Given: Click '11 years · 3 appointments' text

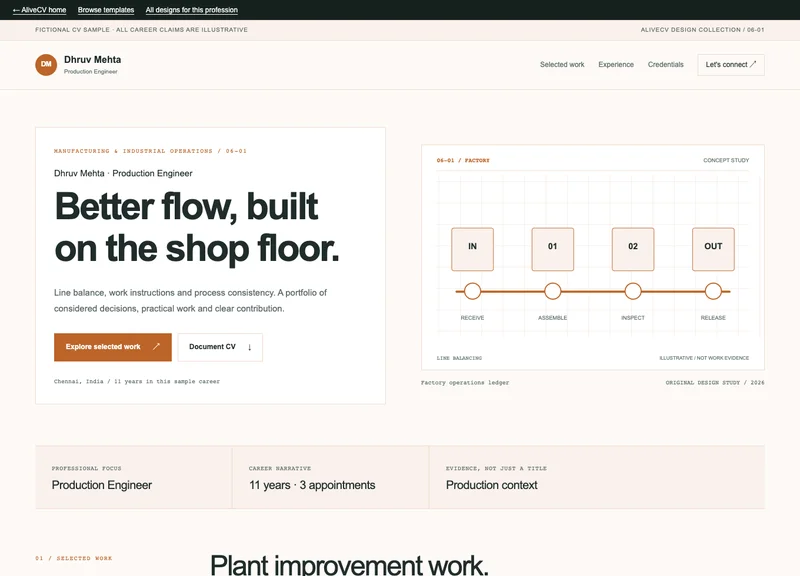Looking at the screenshot, I should [312, 485].
